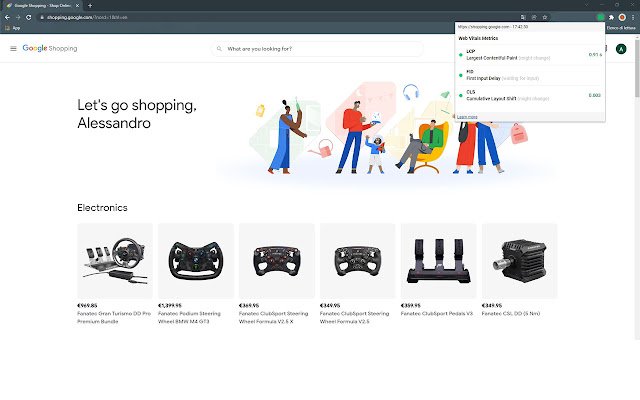Open the €349.95 ClubSport Formula V2.5 wheel thumbnail
Screen dimensions: 640x400
(x=358, y=261)
